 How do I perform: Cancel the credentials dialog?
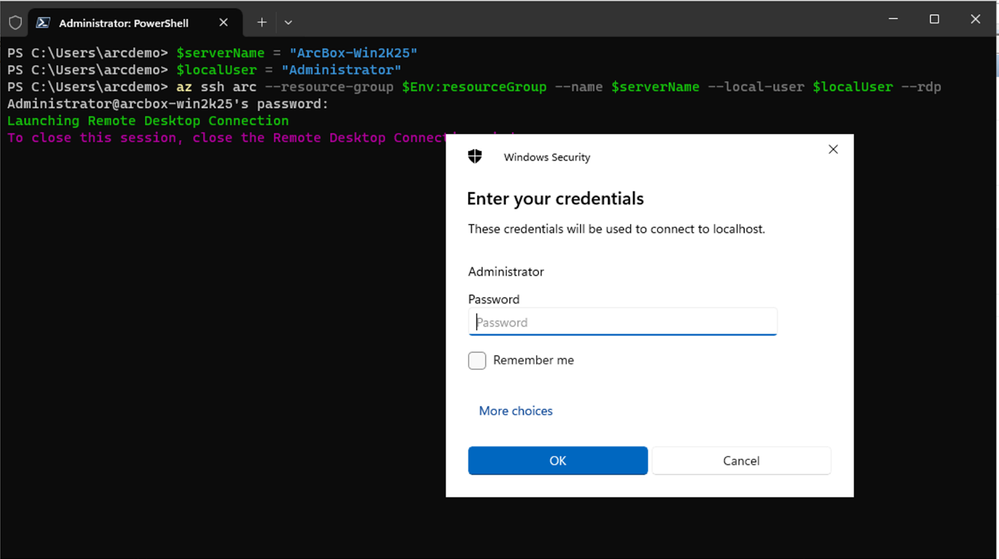(x=741, y=461)
